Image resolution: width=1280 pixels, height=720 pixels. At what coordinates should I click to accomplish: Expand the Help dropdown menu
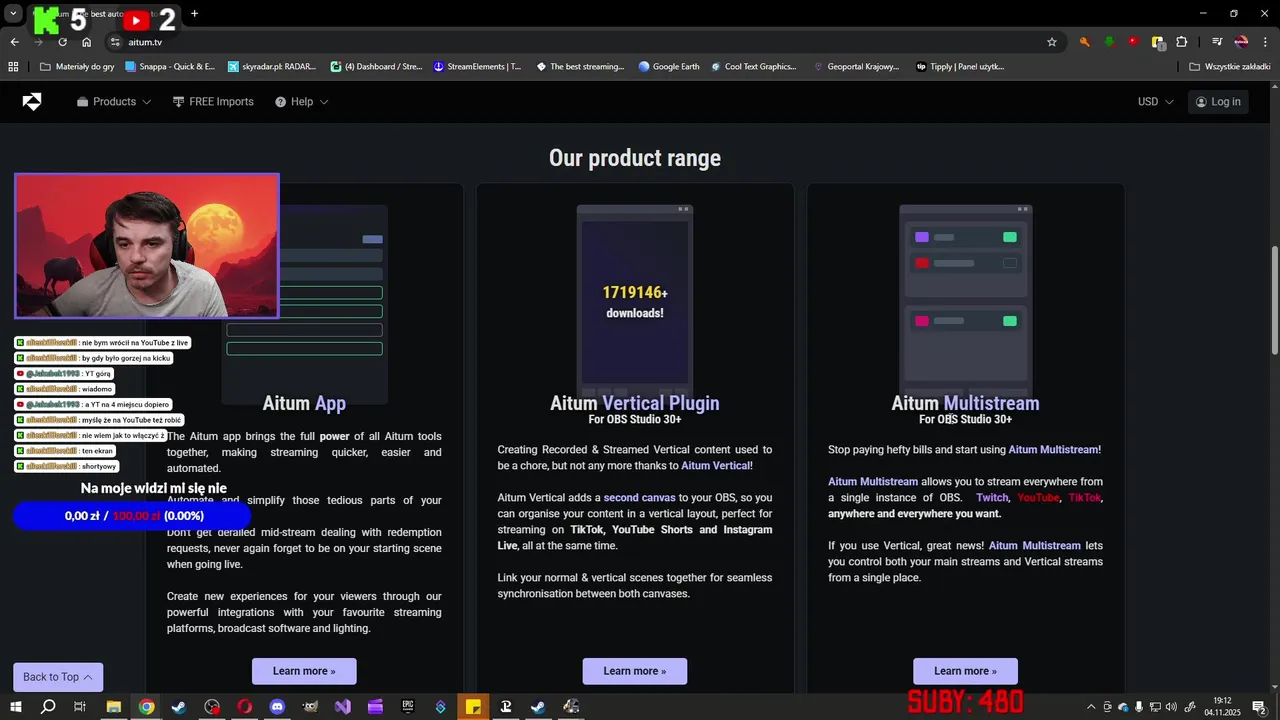tap(302, 102)
